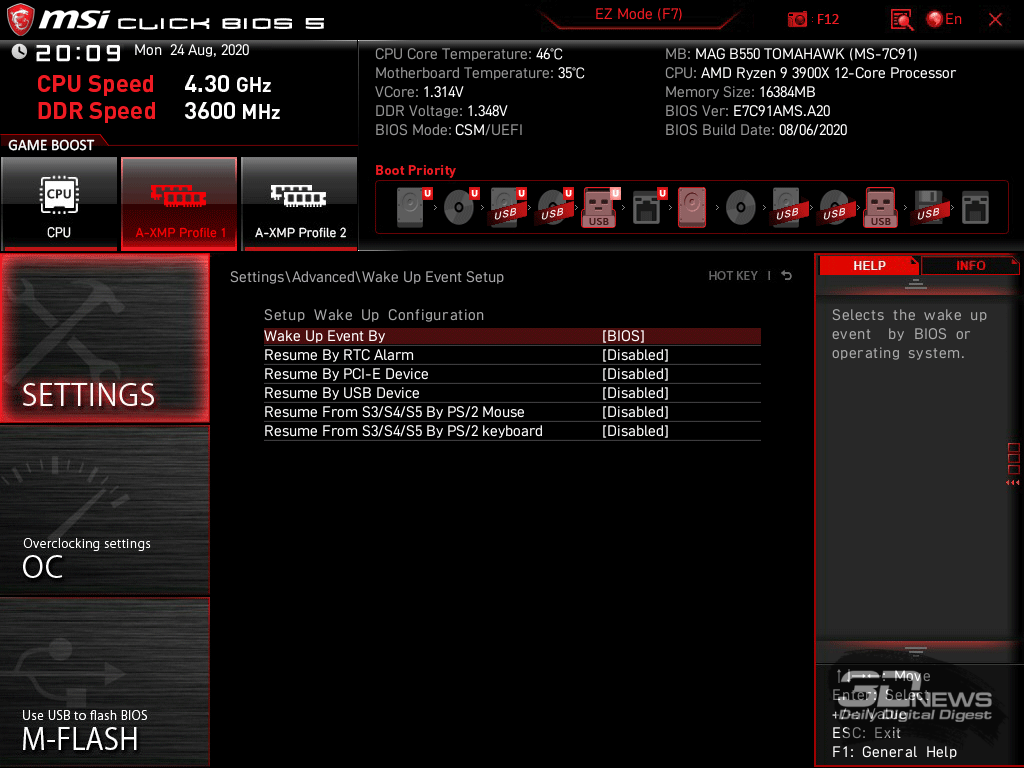1024x768 pixels.
Task: Select the legacy USB CD/DVD boot icon
Action: 835,207
